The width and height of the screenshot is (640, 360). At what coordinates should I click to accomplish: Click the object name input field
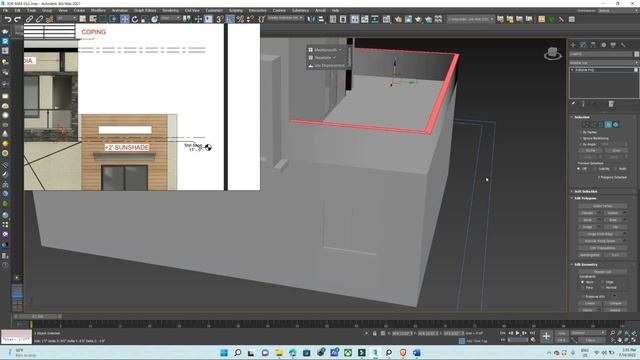click(x=601, y=54)
